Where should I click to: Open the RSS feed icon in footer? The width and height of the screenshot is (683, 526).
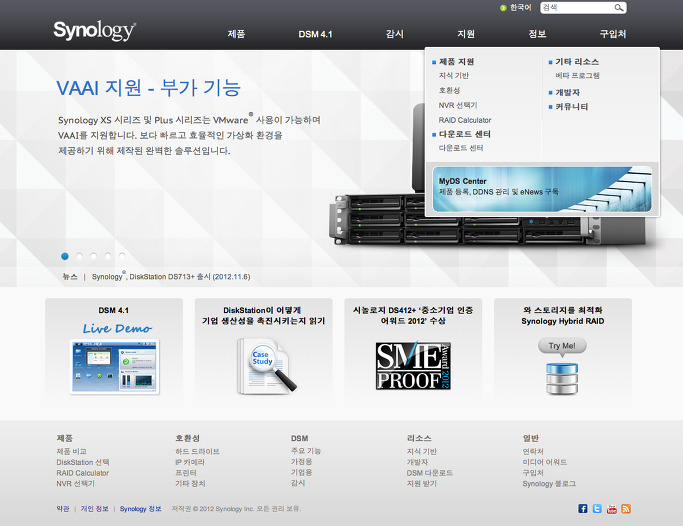pos(626,509)
